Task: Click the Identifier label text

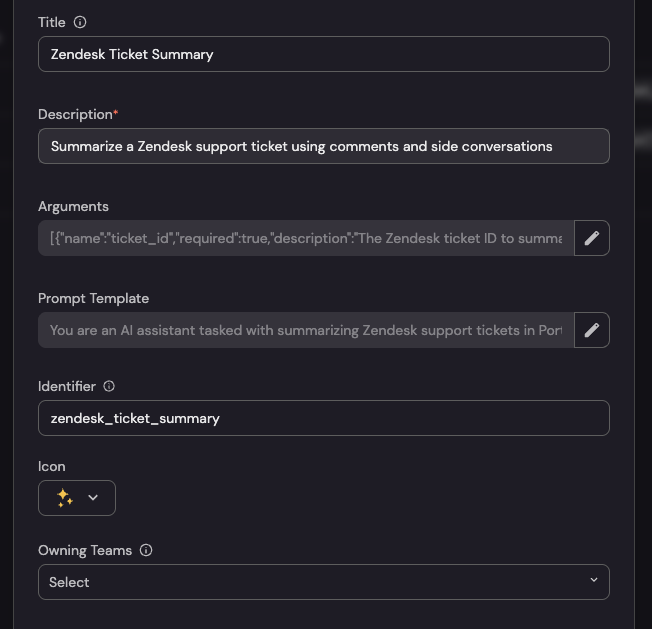Action: click(x=67, y=386)
